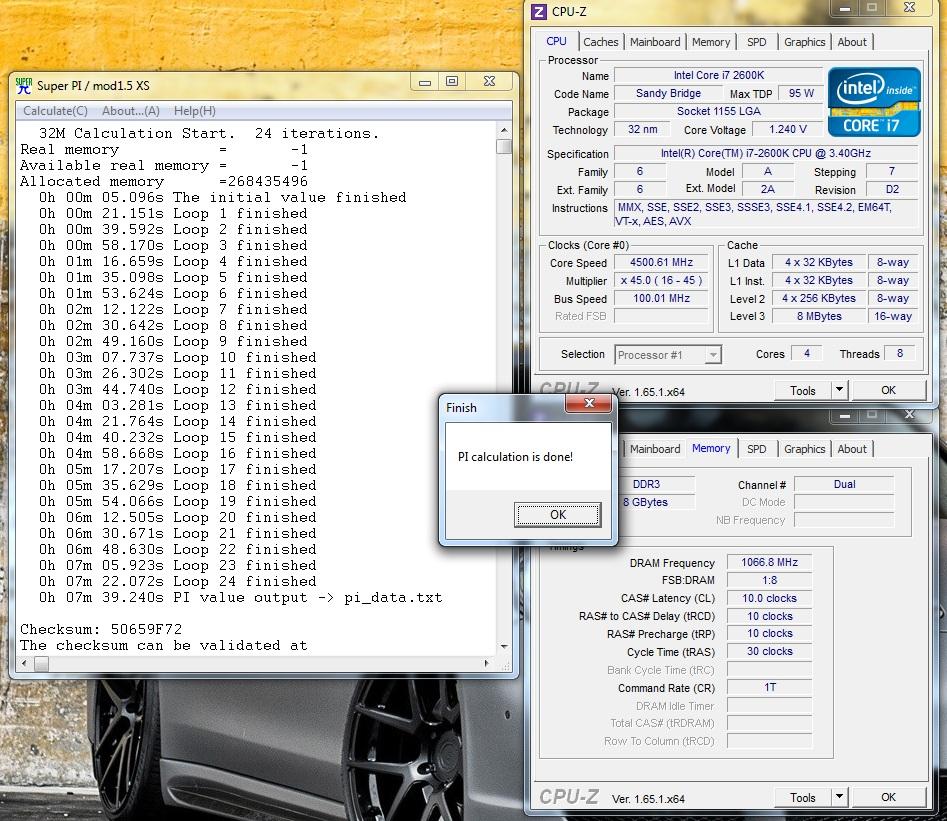The height and width of the screenshot is (821, 947).
Task: Open Memory tab in top CPU-Z
Action: [x=711, y=42]
